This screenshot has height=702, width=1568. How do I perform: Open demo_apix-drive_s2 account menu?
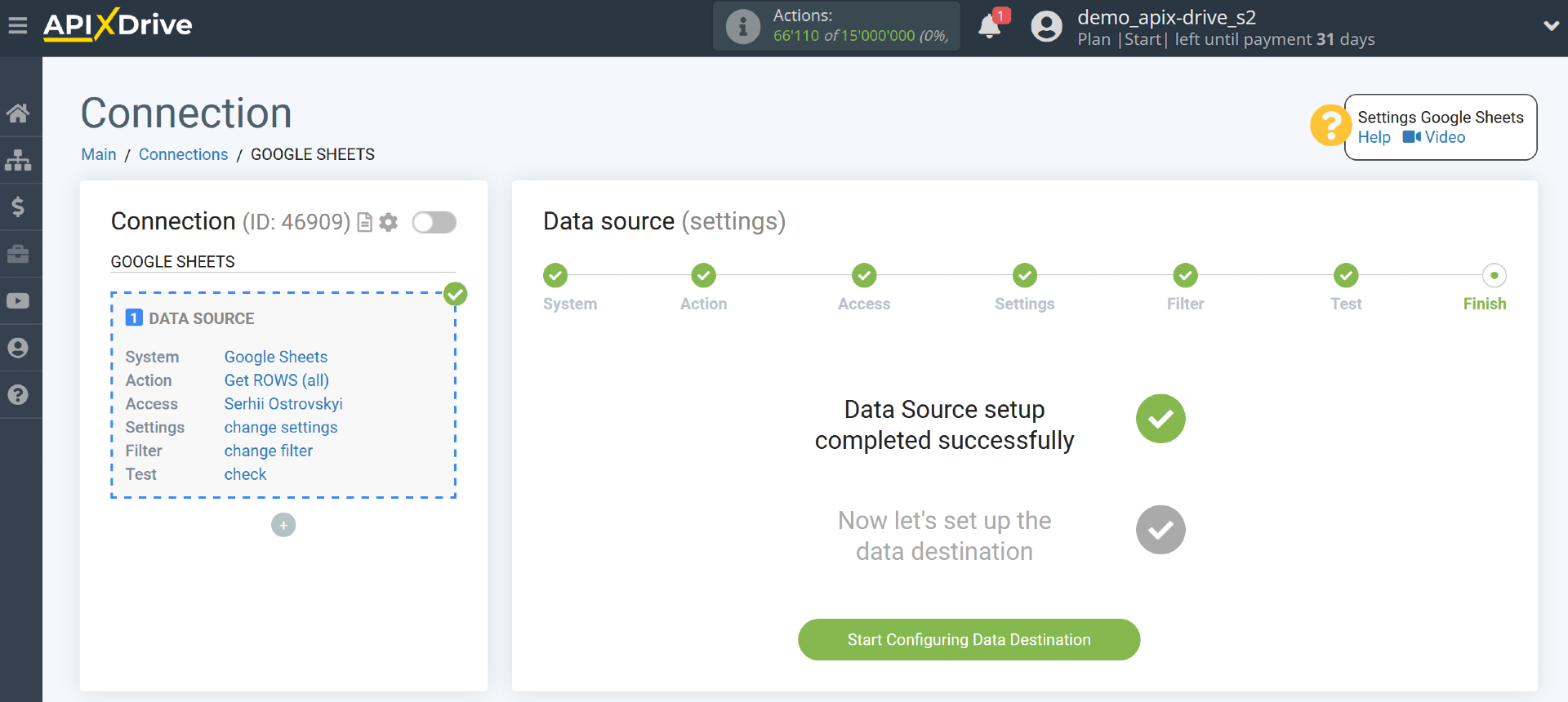click(1166, 18)
